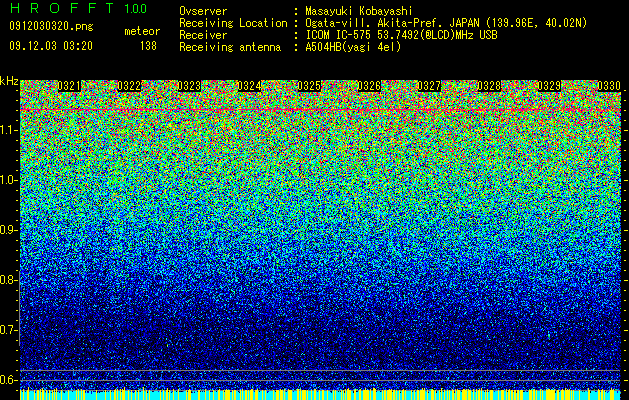Click the meteor count 138
The image size is (629, 400).
[x=148, y=46]
